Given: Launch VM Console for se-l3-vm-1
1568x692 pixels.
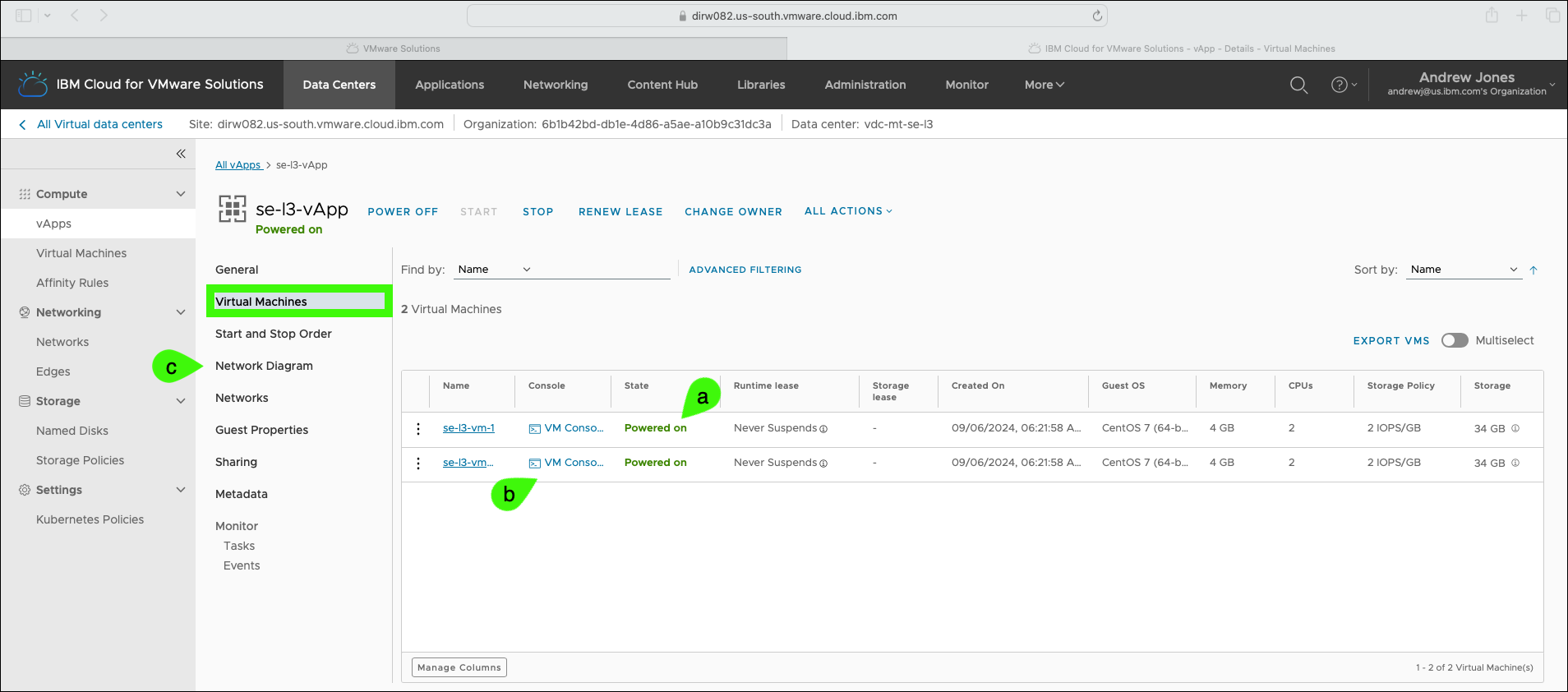Looking at the screenshot, I should [566, 428].
